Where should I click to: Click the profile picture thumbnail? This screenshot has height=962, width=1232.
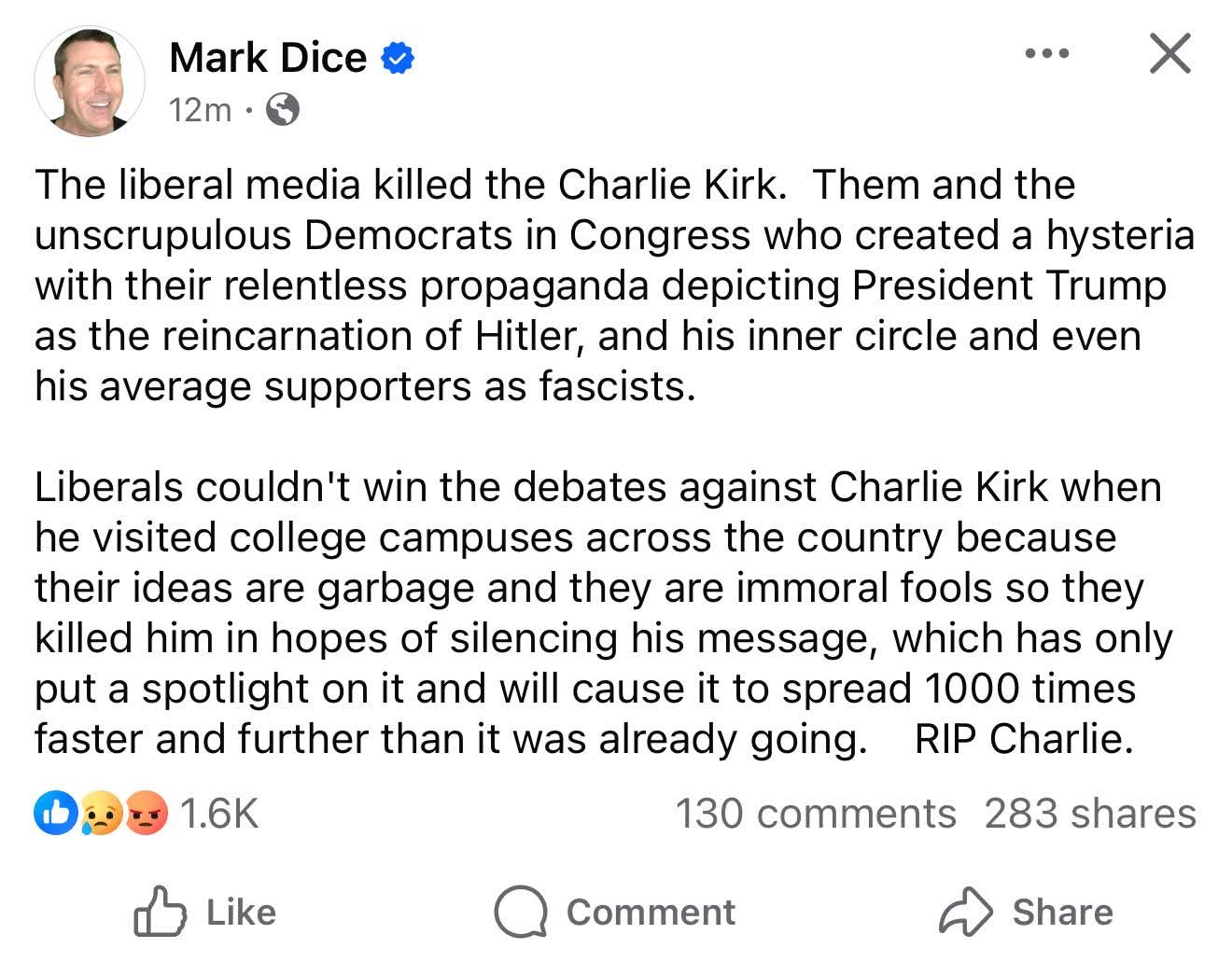click(89, 81)
